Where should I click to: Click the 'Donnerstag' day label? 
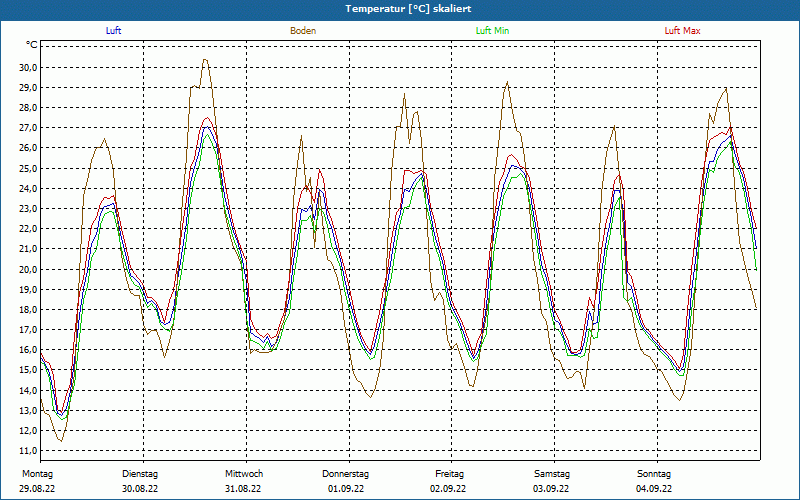[x=346, y=474]
